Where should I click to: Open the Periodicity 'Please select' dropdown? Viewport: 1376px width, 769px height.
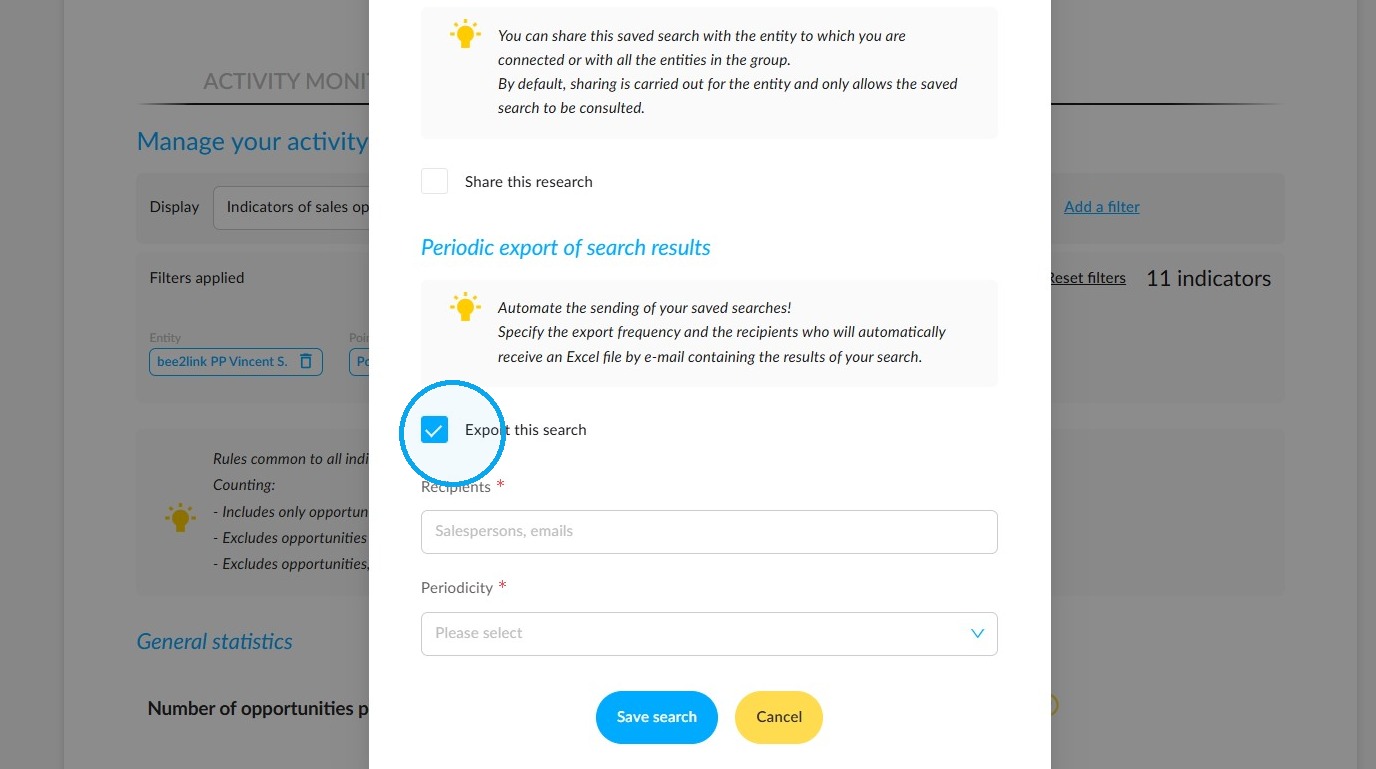709,634
